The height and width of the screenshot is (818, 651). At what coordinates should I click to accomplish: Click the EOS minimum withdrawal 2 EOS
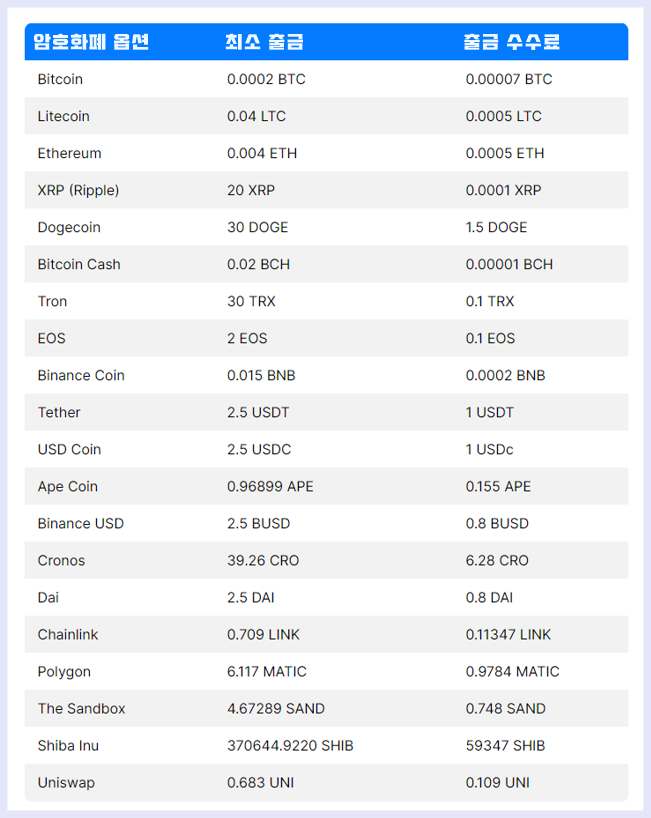[247, 339]
